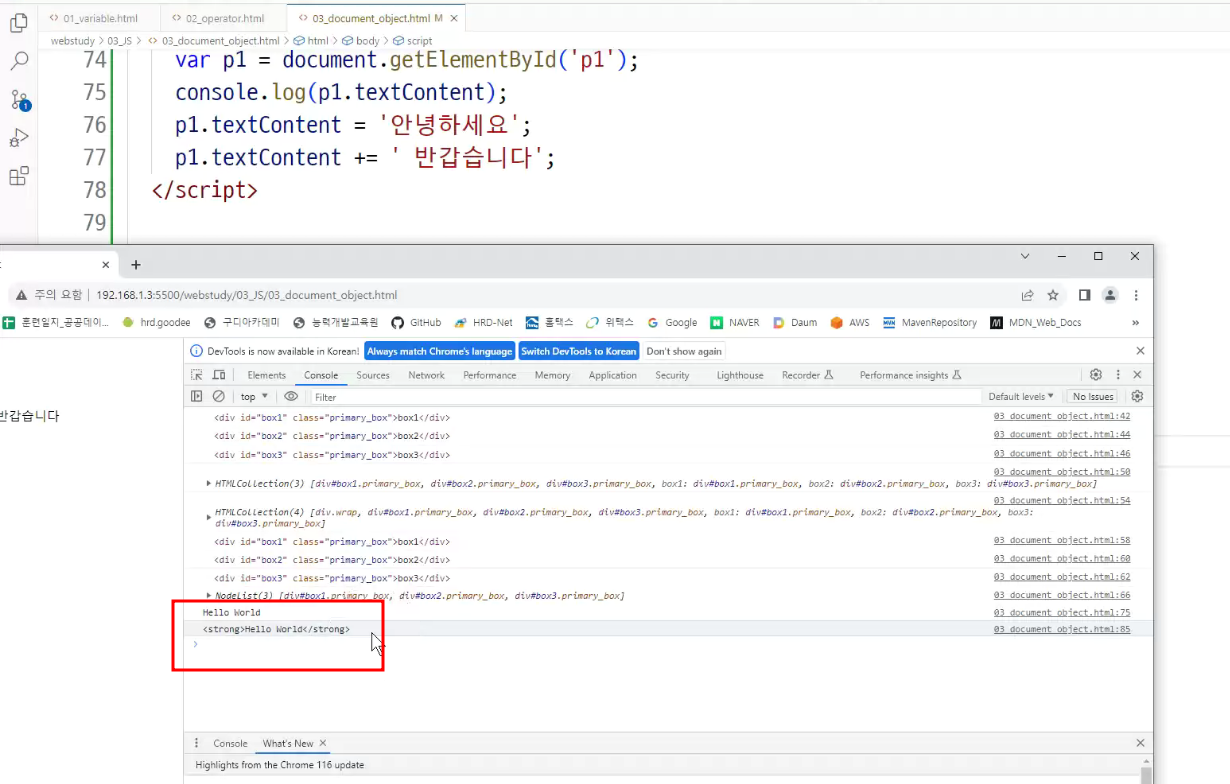Open the Chrome profile avatar
Screen dimensions: 1230x784
click(1110, 295)
